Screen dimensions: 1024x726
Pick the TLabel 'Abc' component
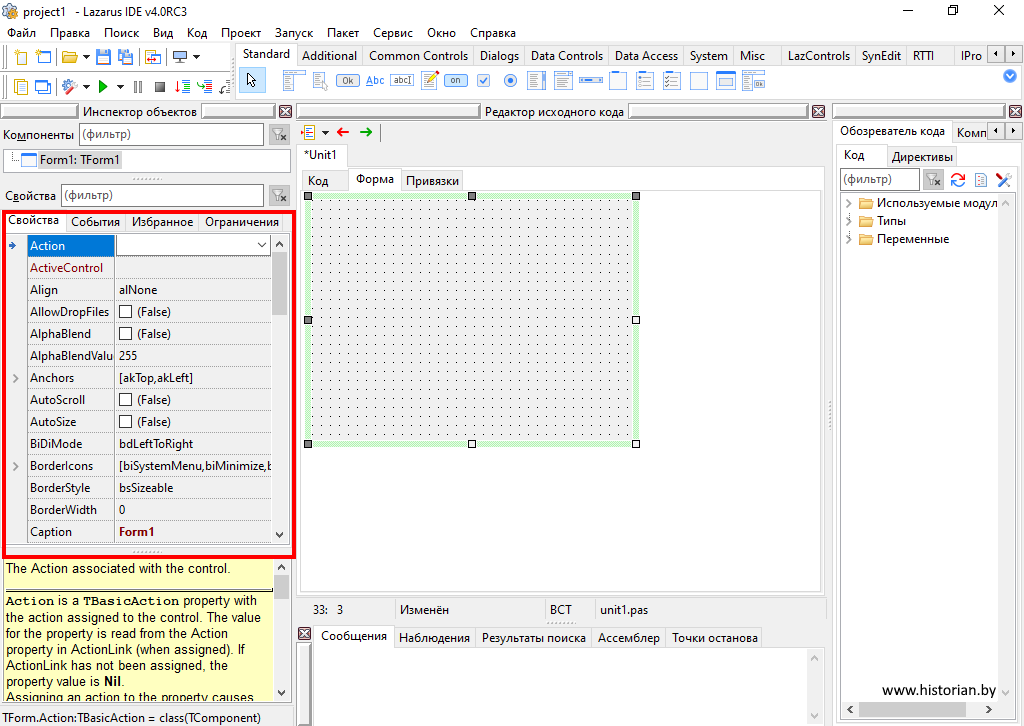(x=375, y=81)
